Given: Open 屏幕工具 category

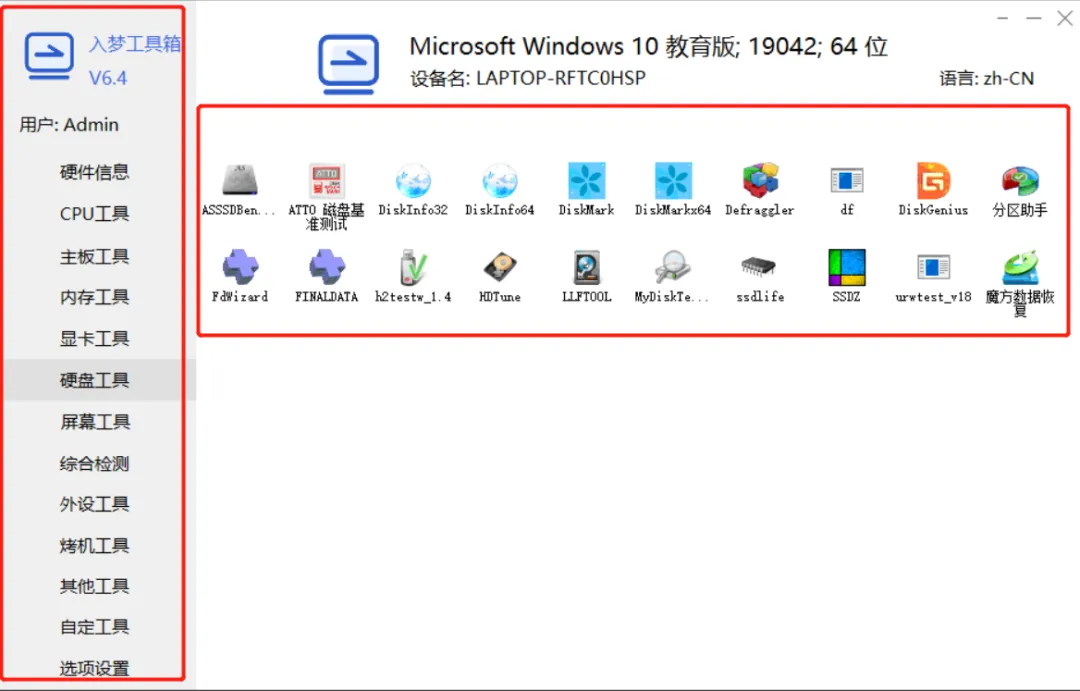Looking at the screenshot, I should coord(94,422).
